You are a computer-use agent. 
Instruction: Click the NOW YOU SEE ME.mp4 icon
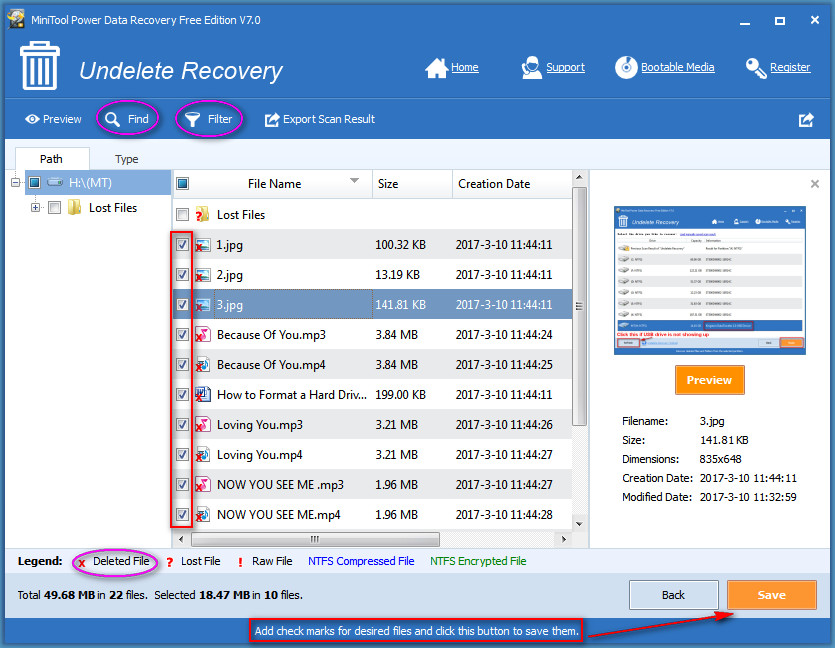[202, 515]
